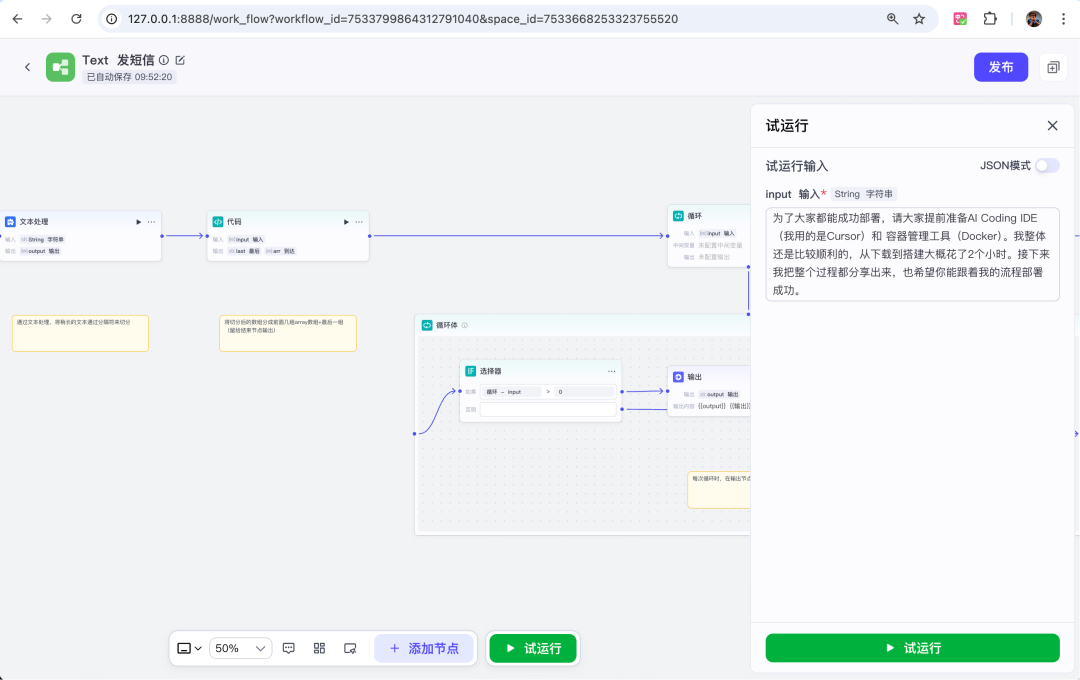The image size is (1080, 680).
Task: Run the 代码 node with its play icon
Action: pyautogui.click(x=346, y=222)
